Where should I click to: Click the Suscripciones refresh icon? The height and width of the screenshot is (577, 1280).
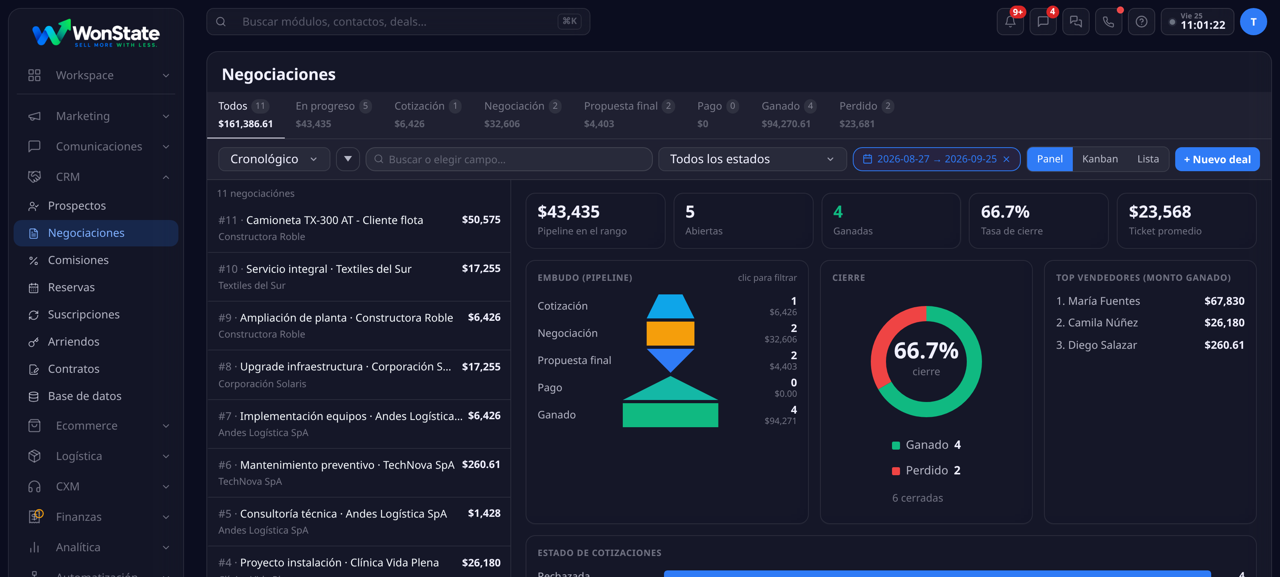click(x=33, y=315)
